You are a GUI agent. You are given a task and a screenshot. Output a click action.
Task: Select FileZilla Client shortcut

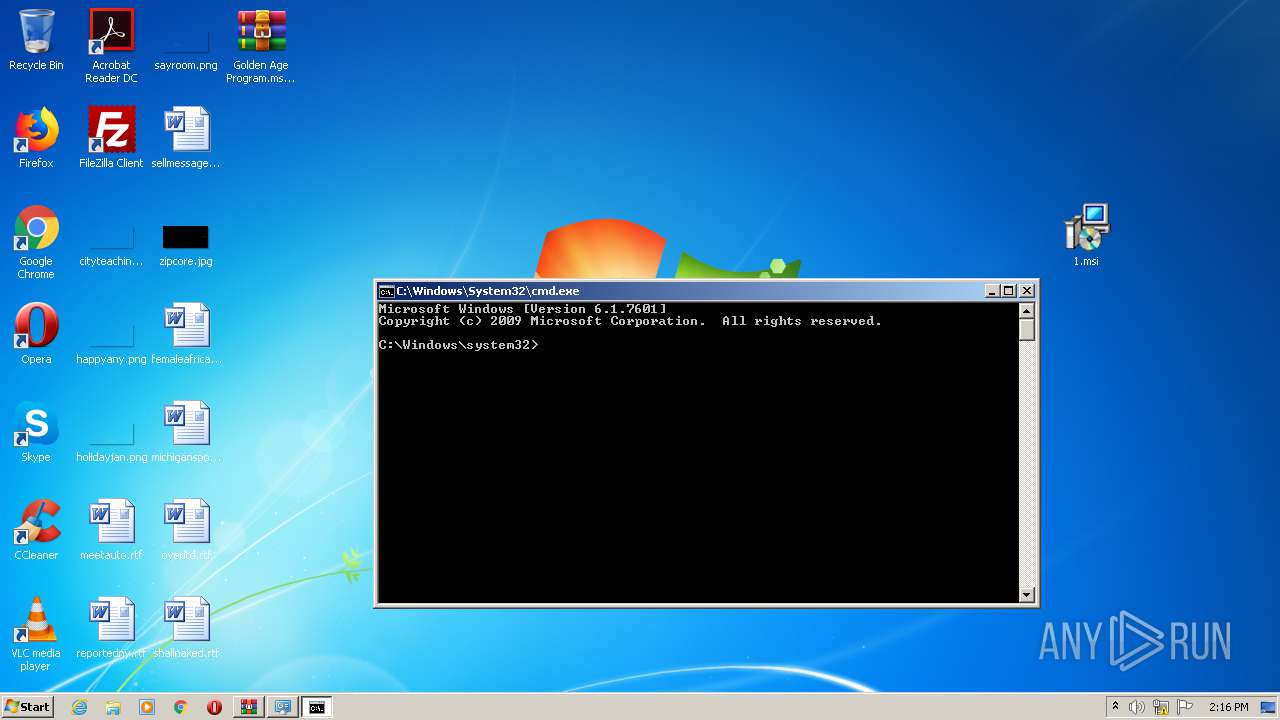(x=111, y=138)
